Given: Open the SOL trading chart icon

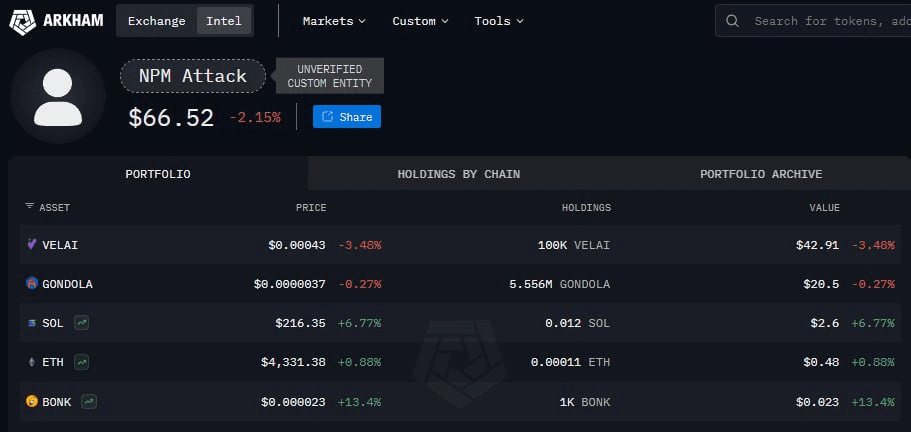Looking at the screenshot, I should click(x=81, y=323).
